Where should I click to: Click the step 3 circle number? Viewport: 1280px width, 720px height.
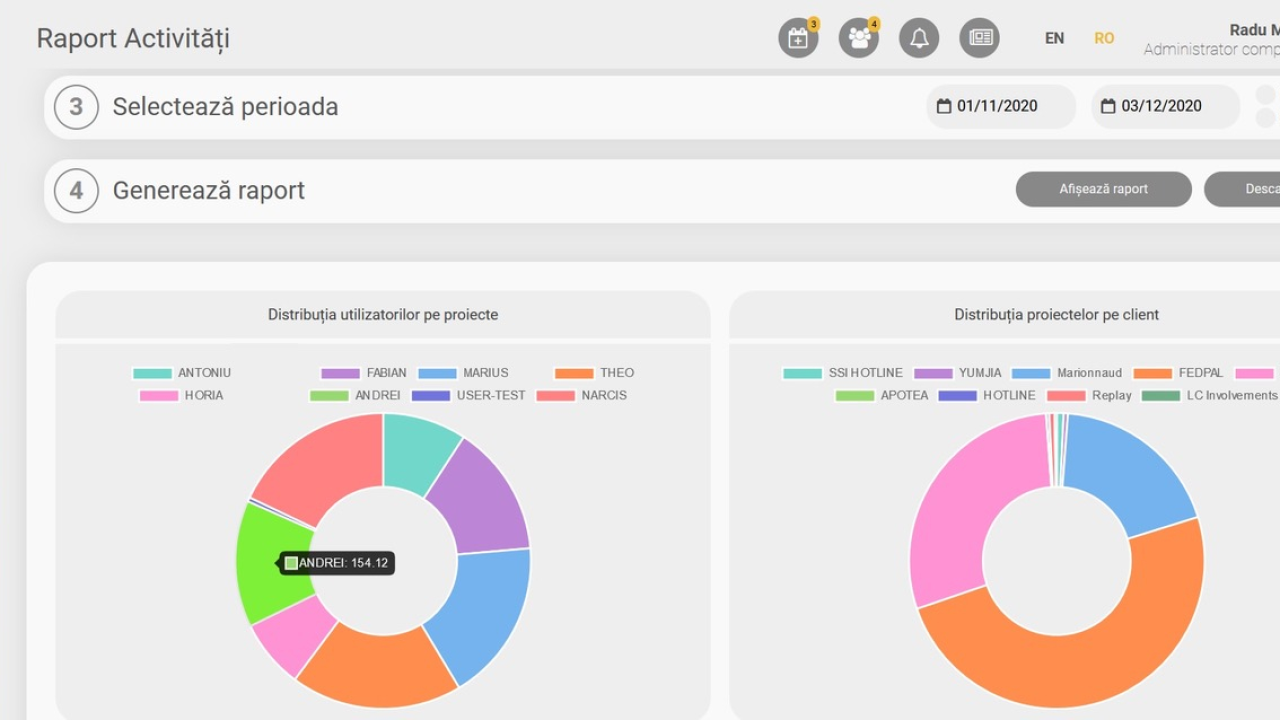pos(76,107)
